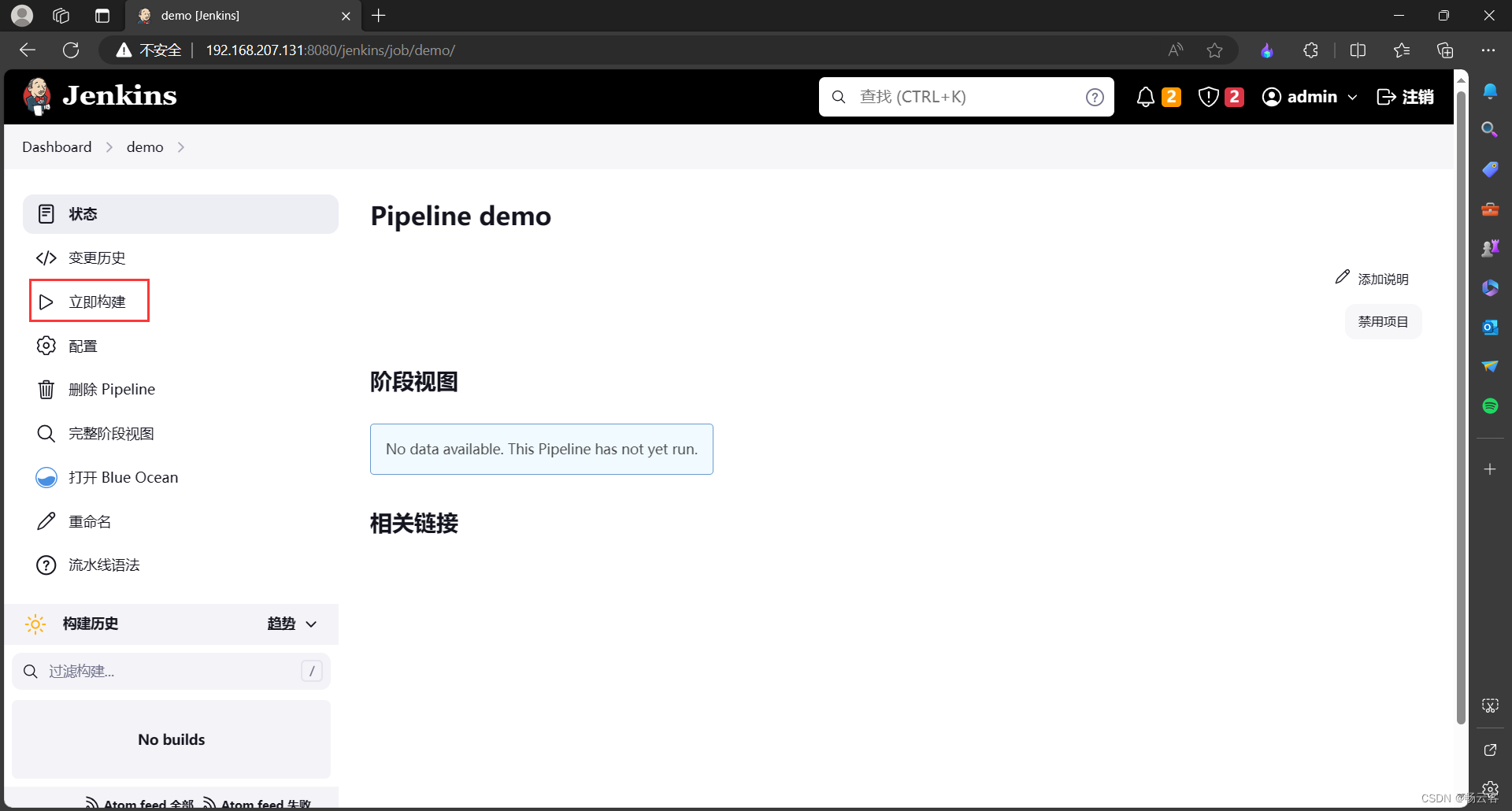Focus the 查找 search box
This screenshot has height=811, width=1512.
(966, 97)
